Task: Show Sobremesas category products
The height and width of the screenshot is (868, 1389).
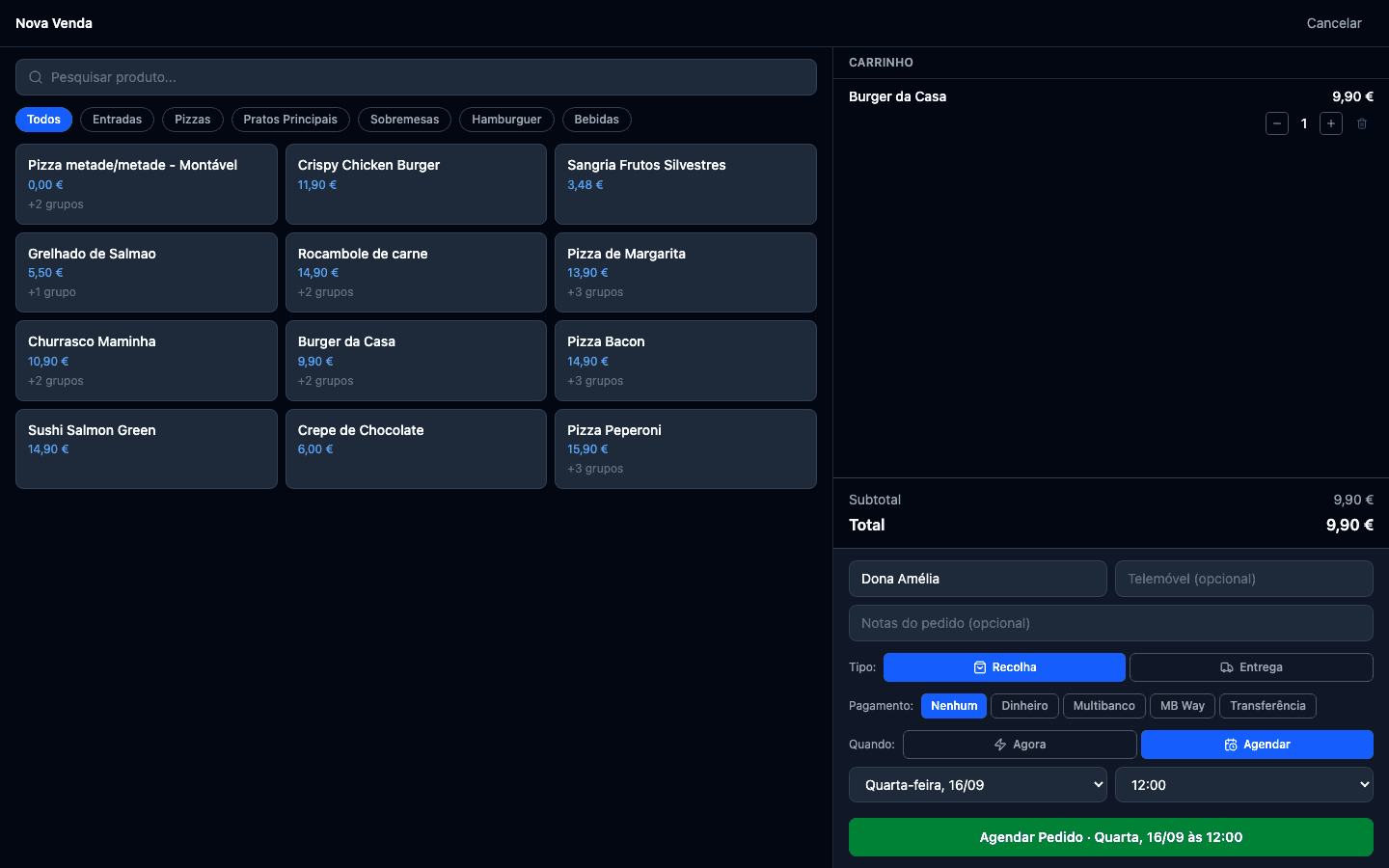Action: (x=404, y=120)
